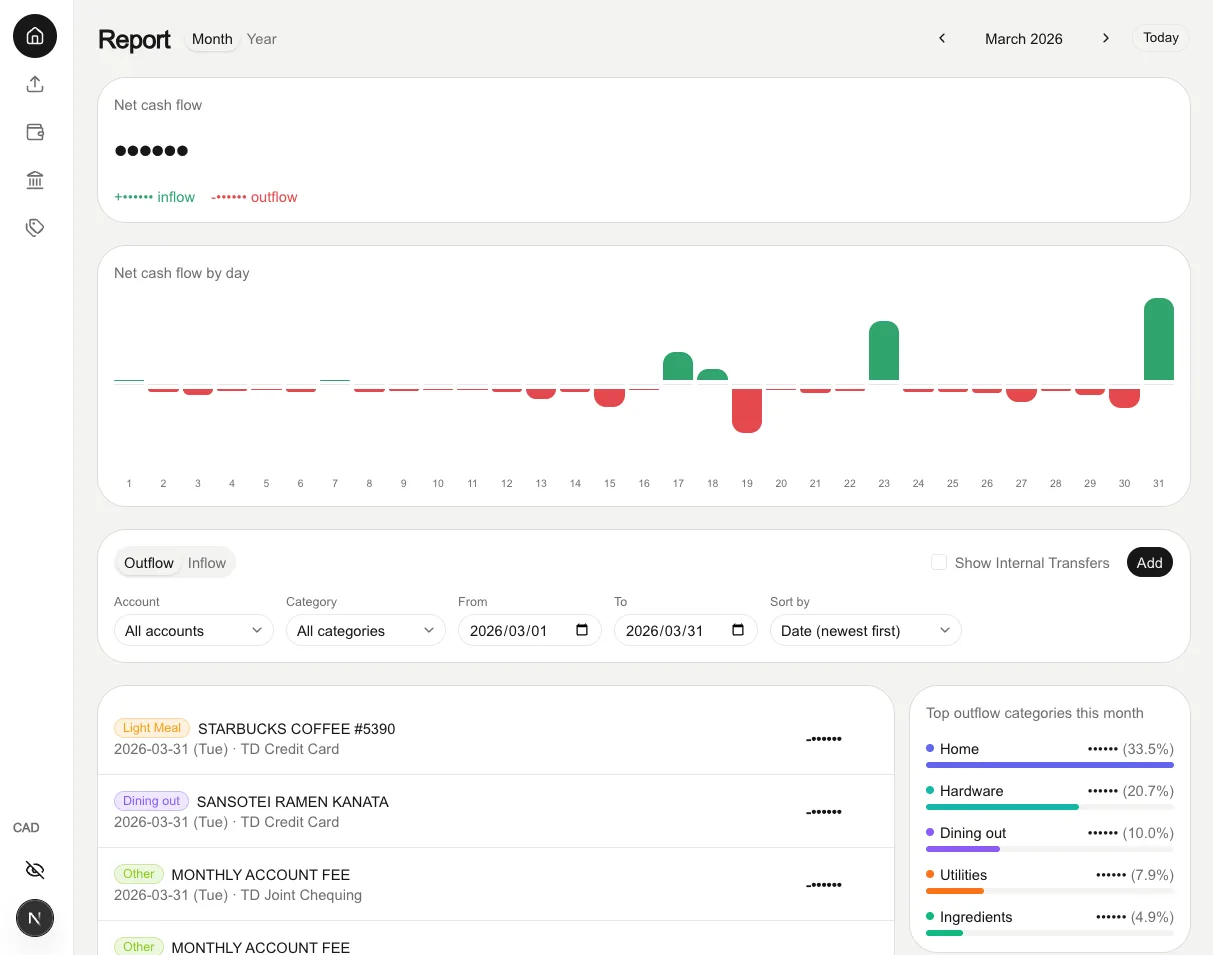The height and width of the screenshot is (955, 1213).
Task: Go to previous month arrow
Action: point(942,38)
